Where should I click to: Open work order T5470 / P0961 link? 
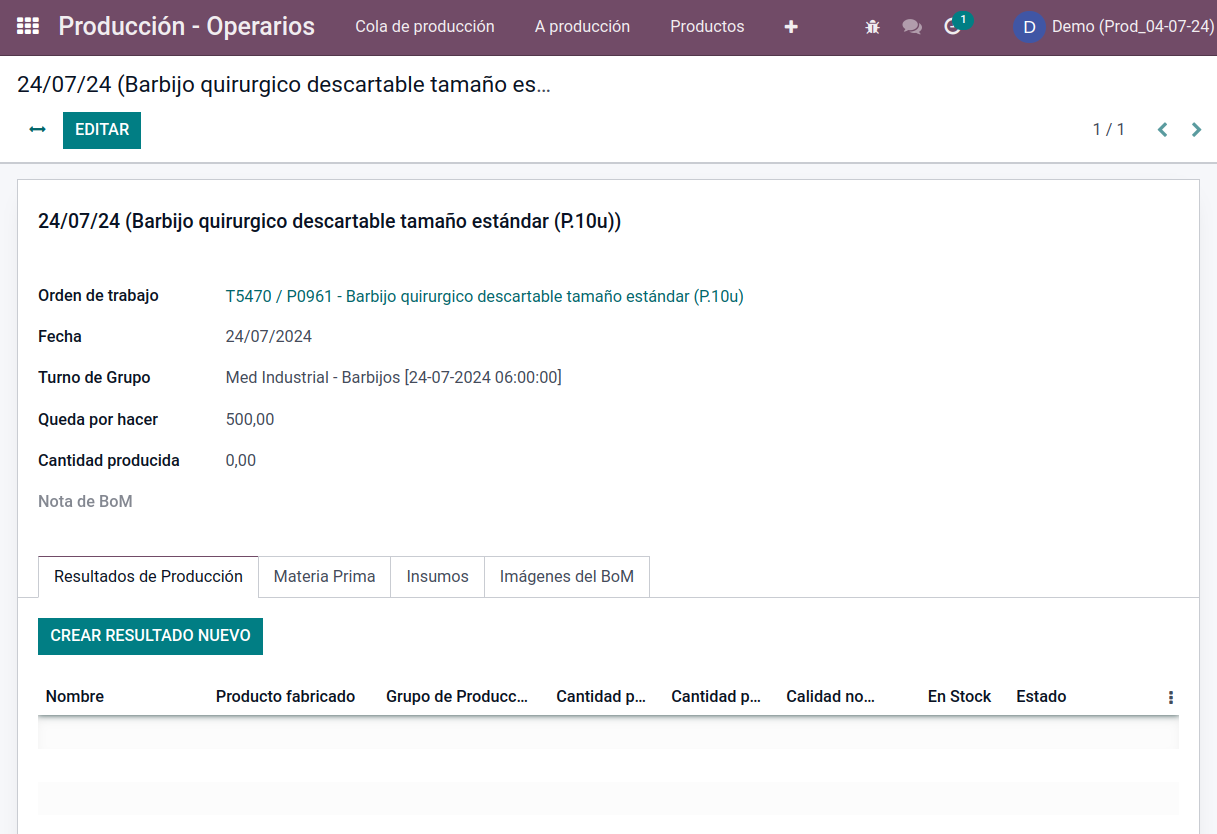coord(484,296)
